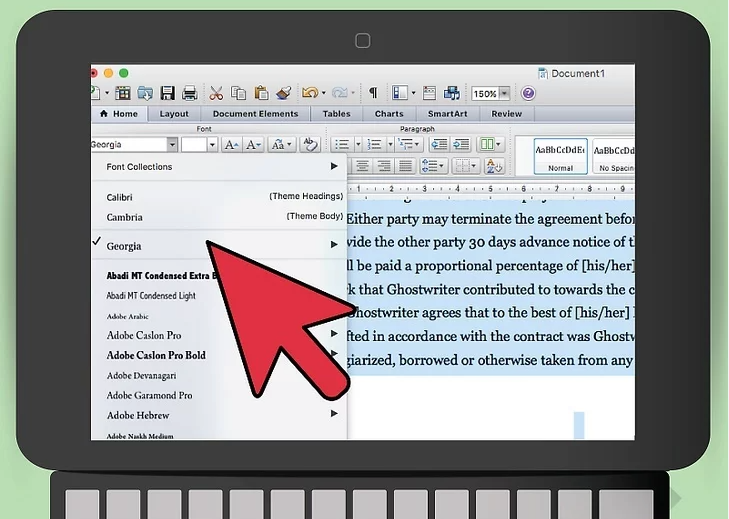Screen dimensions: 729x519
Task: Open the Tables tab
Action: 337,114
